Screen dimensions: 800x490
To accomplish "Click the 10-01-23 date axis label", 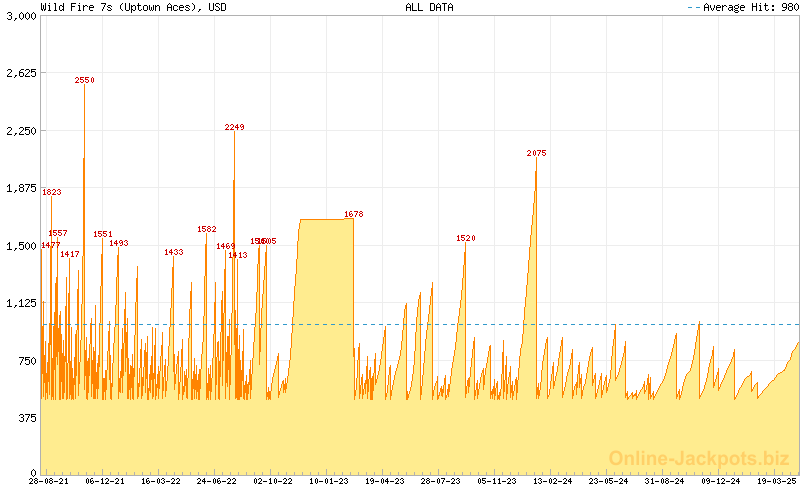I will [x=329, y=481].
